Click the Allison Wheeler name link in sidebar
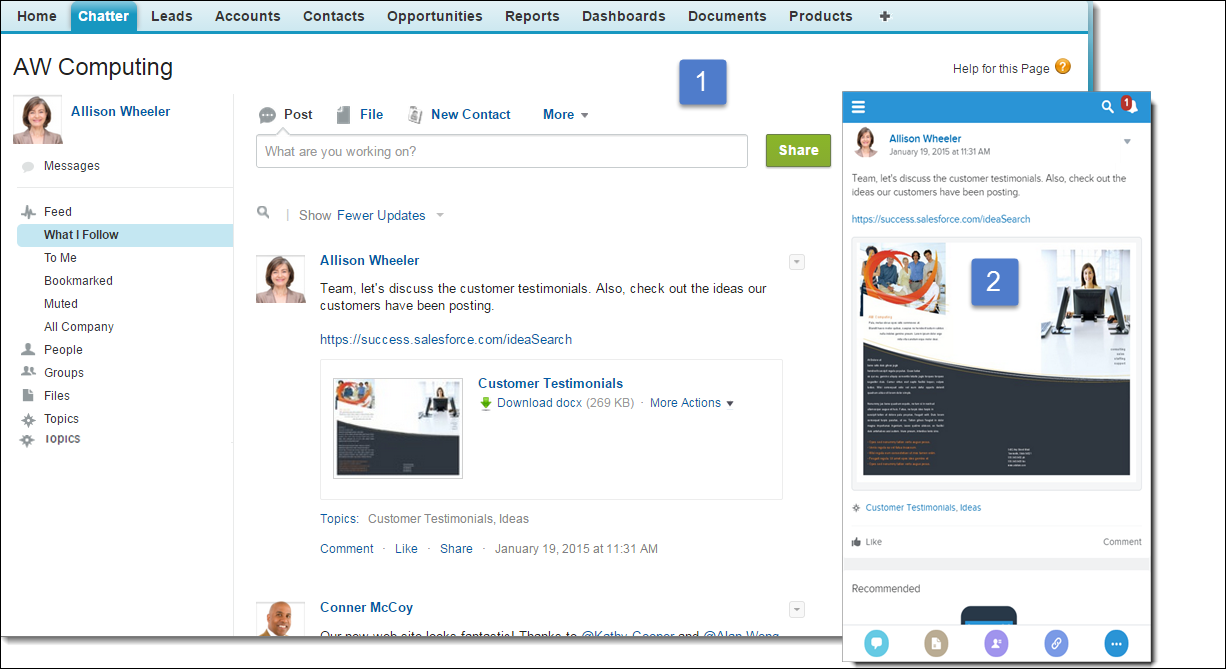Screen dimensions: 1226x669 point(121,112)
